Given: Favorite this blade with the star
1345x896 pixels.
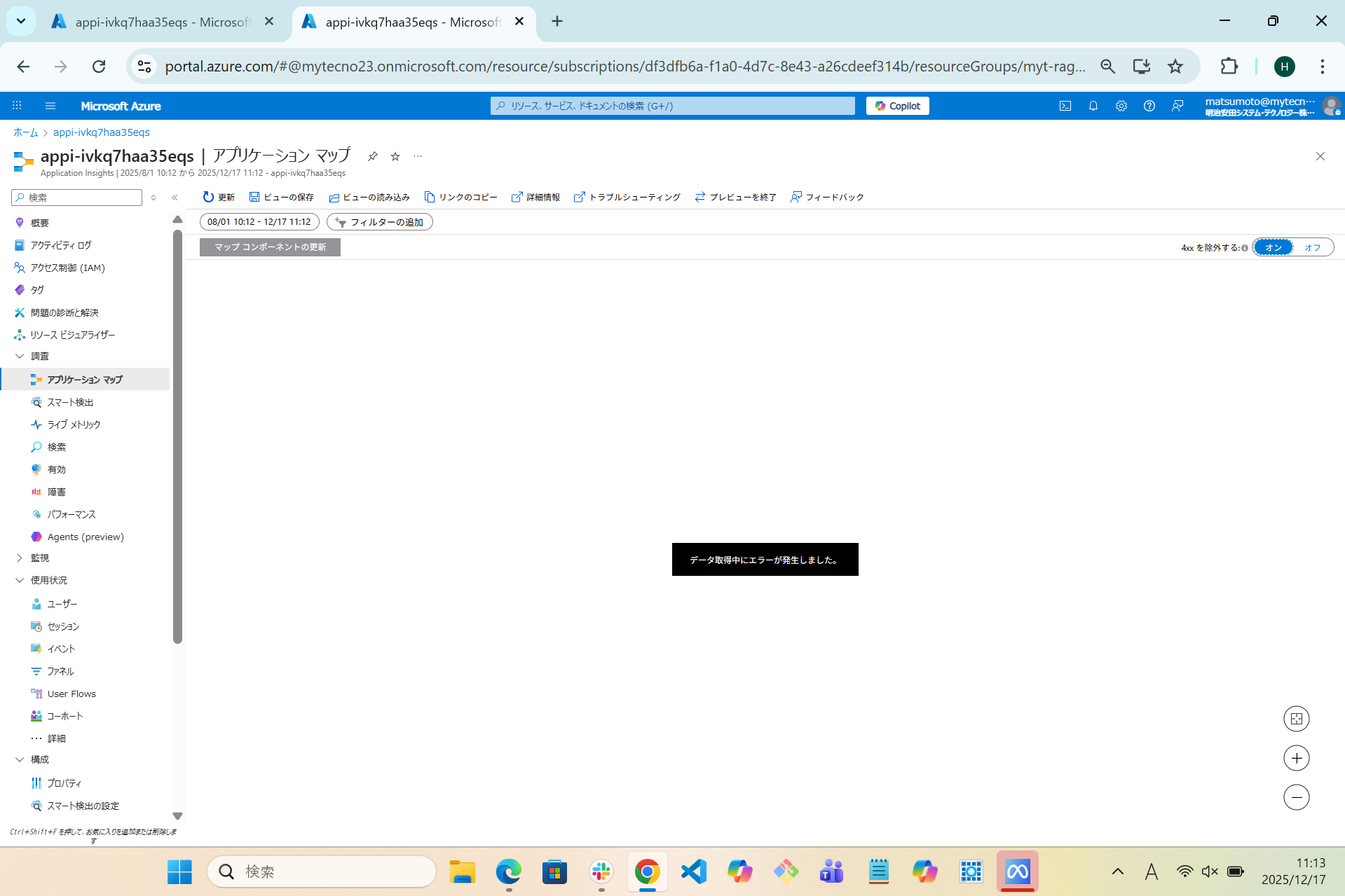Looking at the screenshot, I should (x=395, y=156).
